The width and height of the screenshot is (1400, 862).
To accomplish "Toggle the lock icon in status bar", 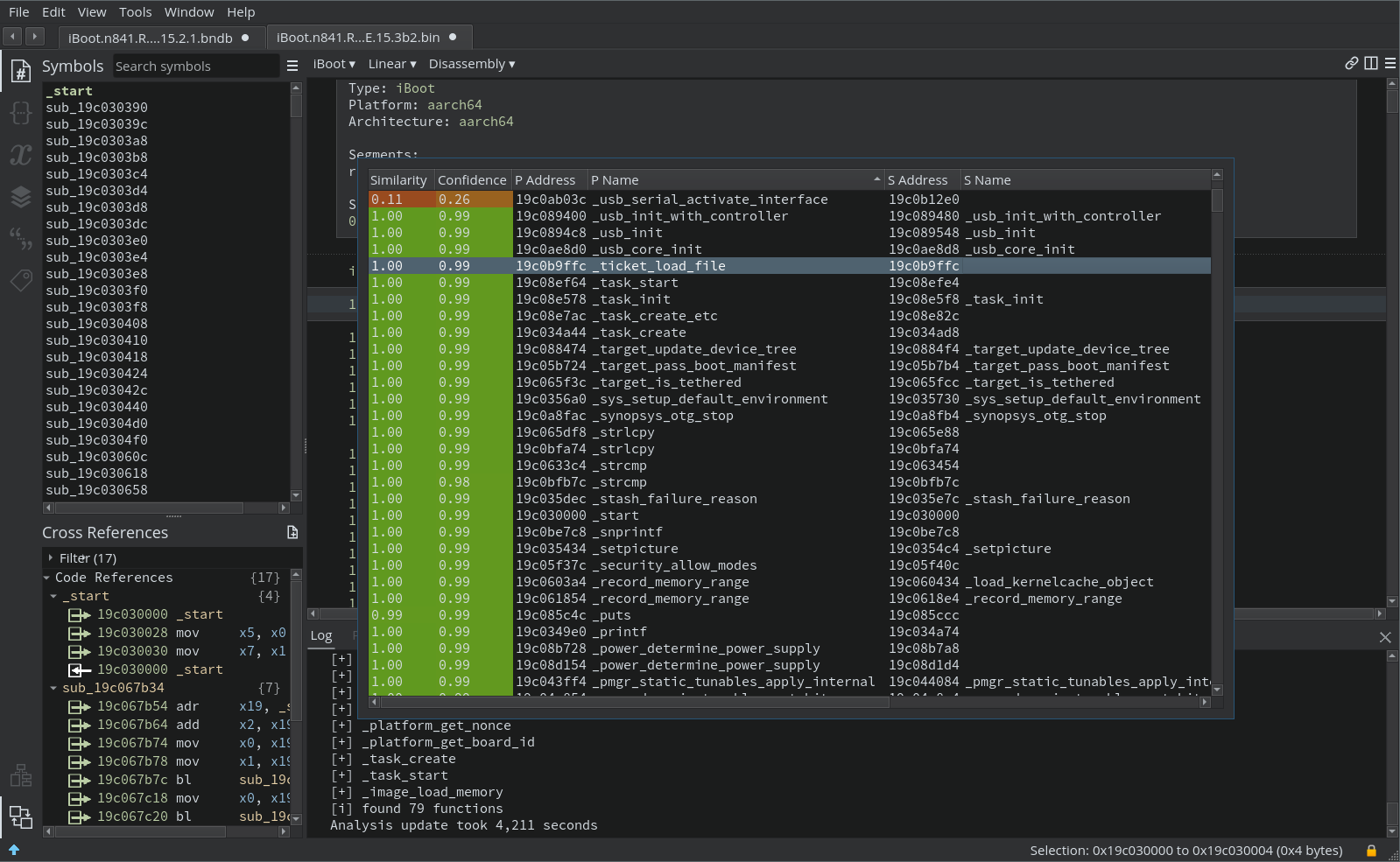I will coord(1371,851).
